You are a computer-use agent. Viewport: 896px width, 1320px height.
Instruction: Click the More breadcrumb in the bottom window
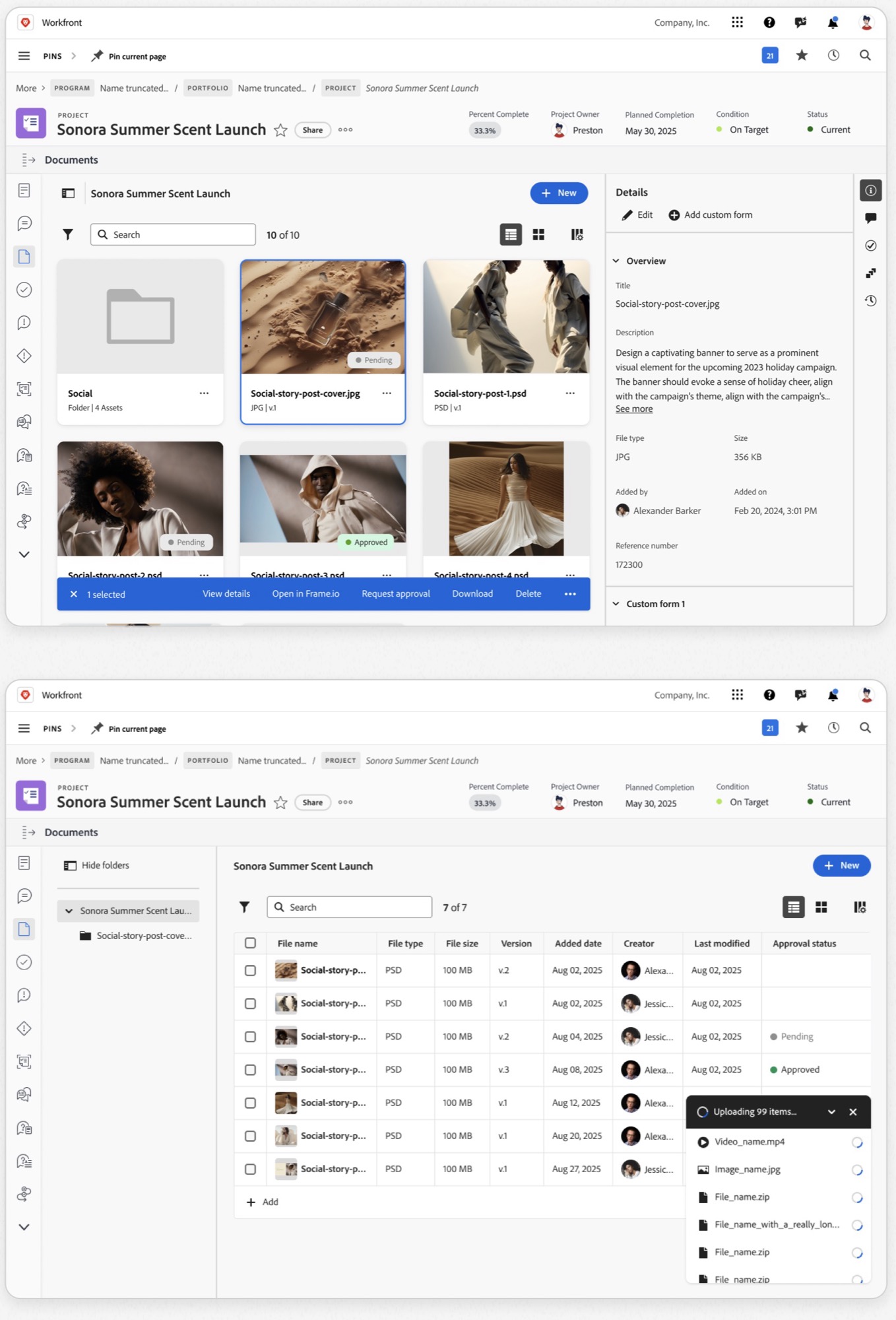[26, 760]
